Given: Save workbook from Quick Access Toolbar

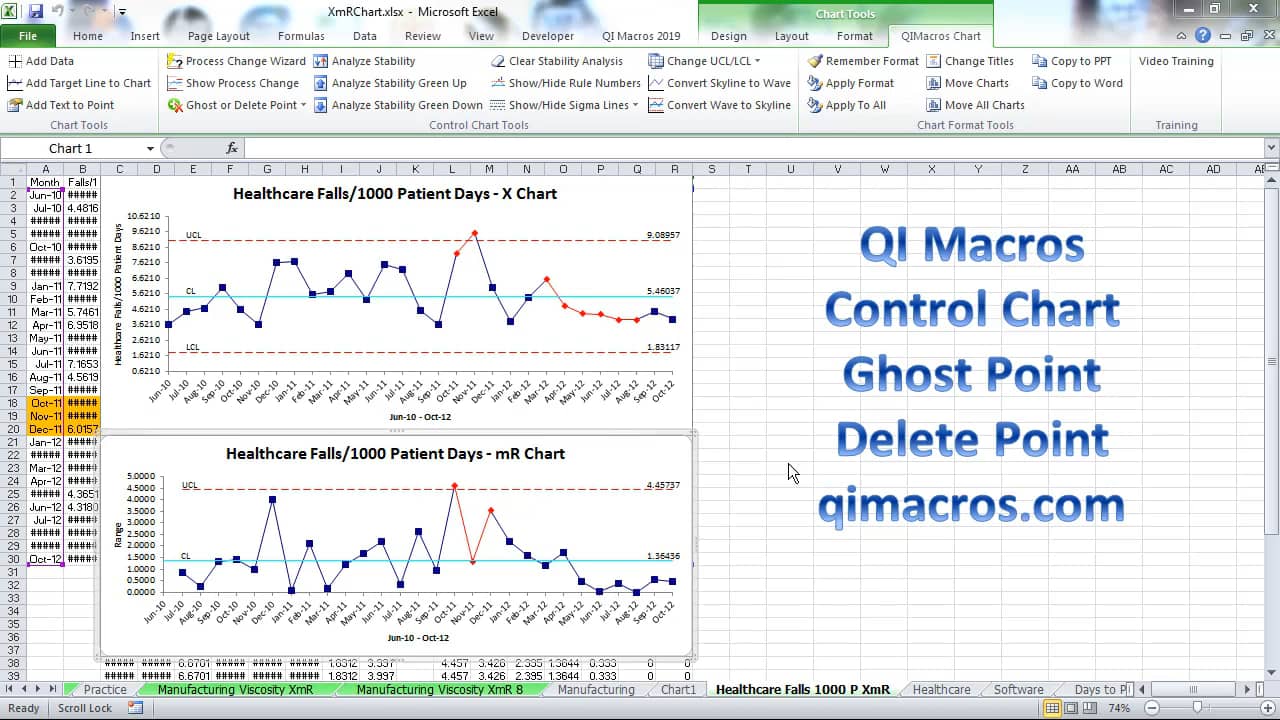Looking at the screenshot, I should pos(36,12).
